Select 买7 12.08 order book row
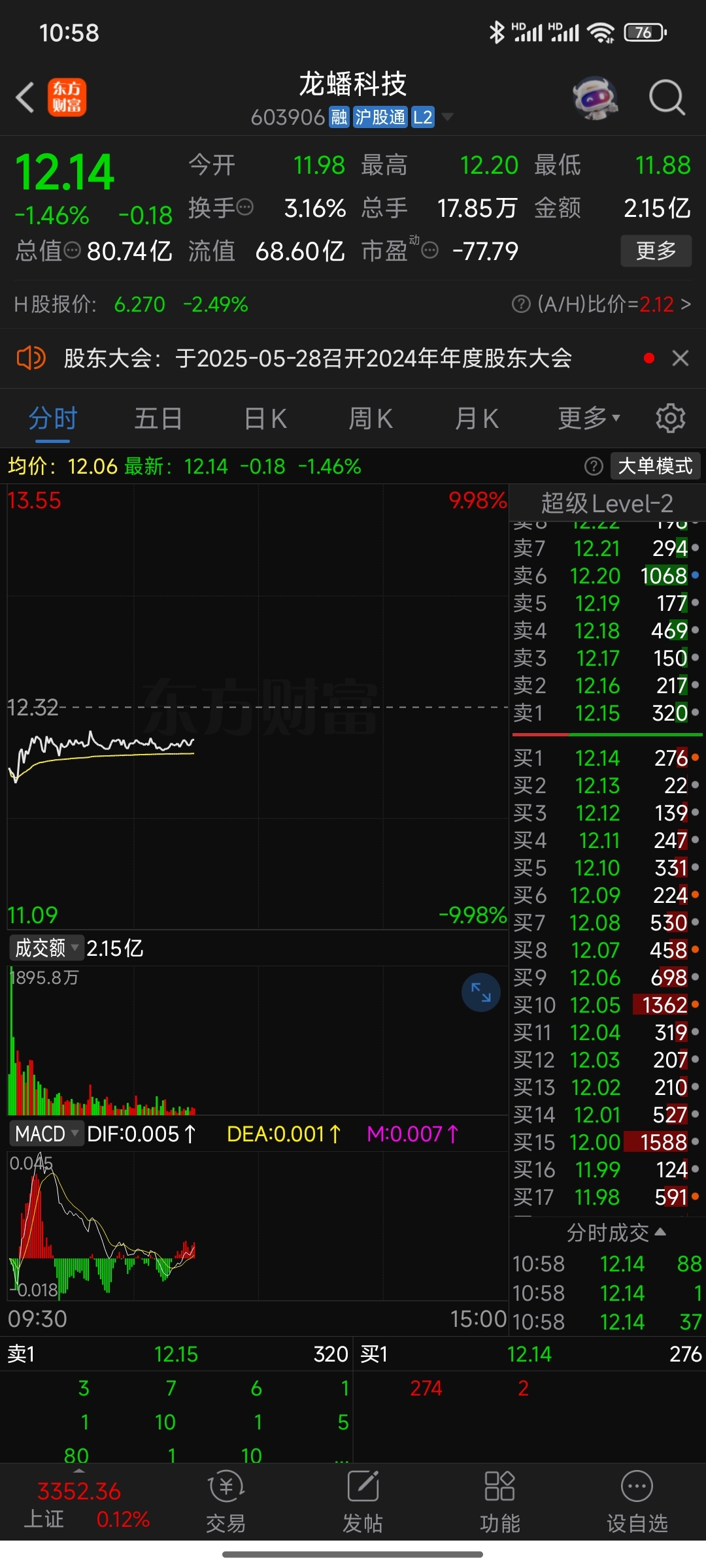 pos(607,923)
